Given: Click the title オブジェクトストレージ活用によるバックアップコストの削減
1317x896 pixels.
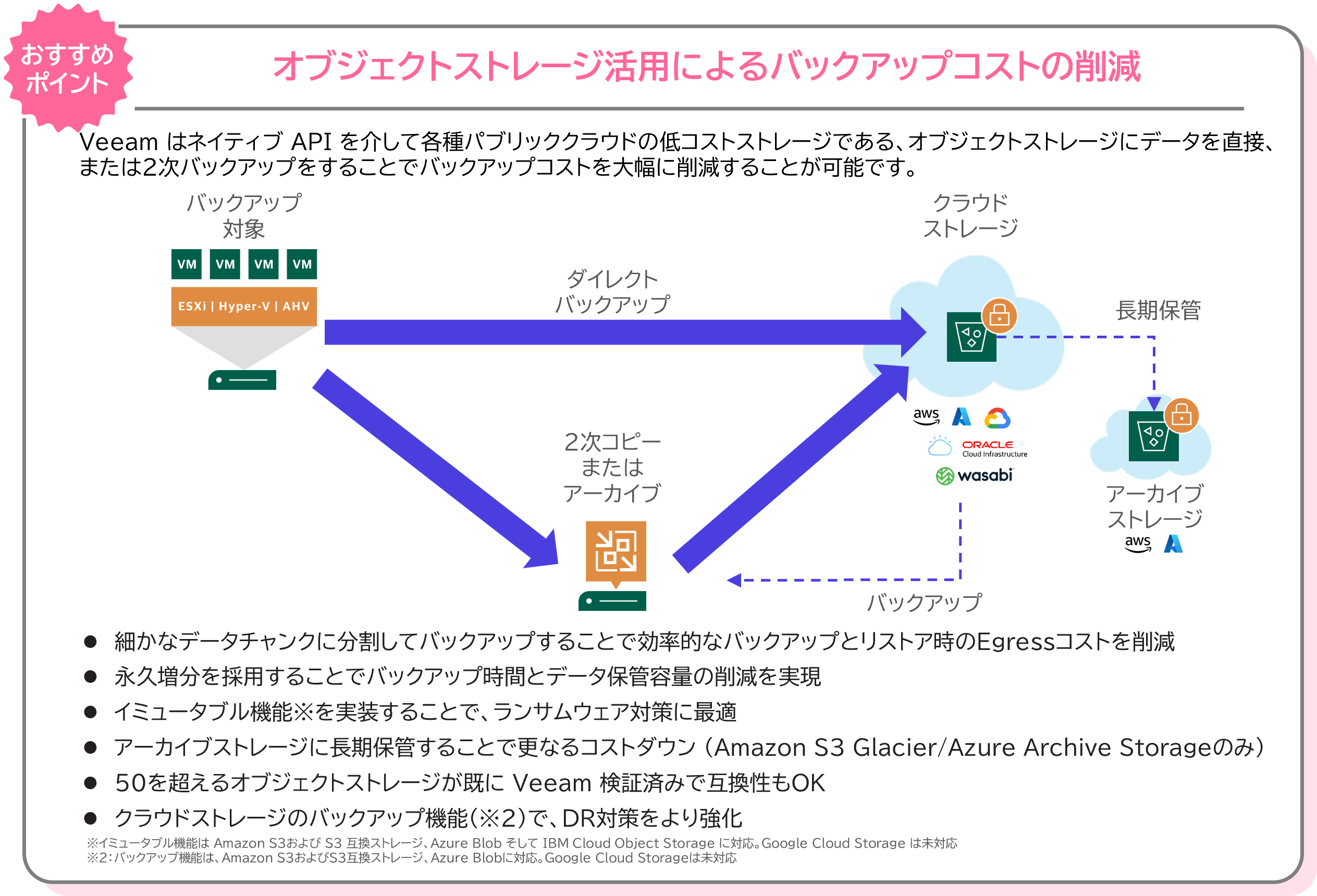Looking at the screenshot, I should pyautogui.click(x=706, y=66).
